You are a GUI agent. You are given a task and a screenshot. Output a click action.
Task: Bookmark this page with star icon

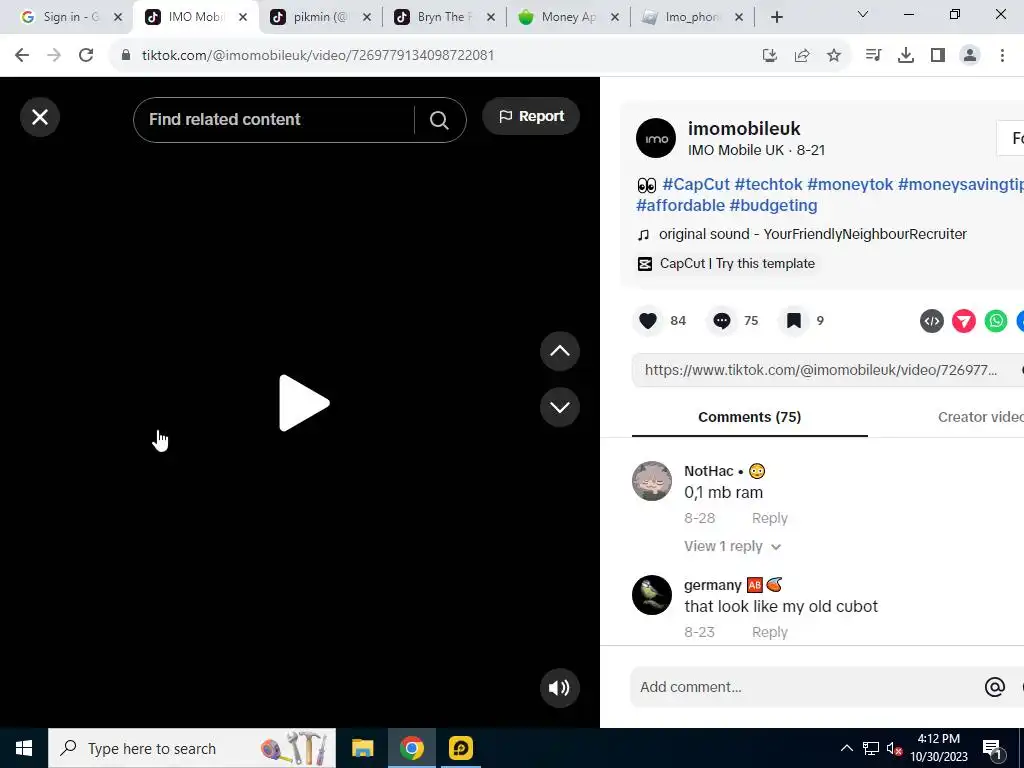pyautogui.click(x=834, y=56)
